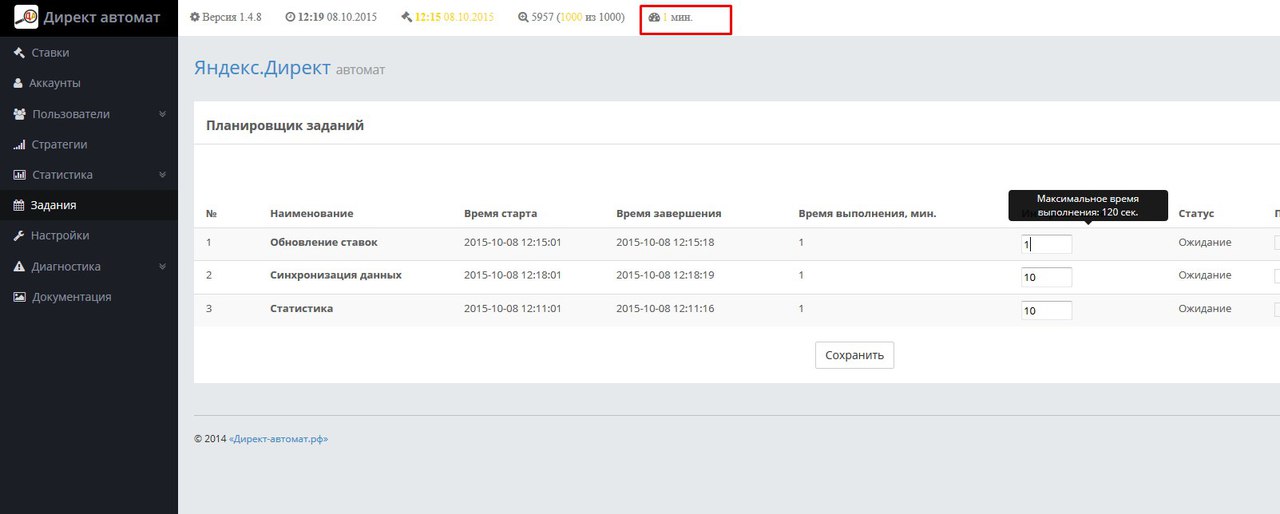Open the «Директ-автомат.рф» footer link
This screenshot has width=1280, height=514.
(x=278, y=439)
